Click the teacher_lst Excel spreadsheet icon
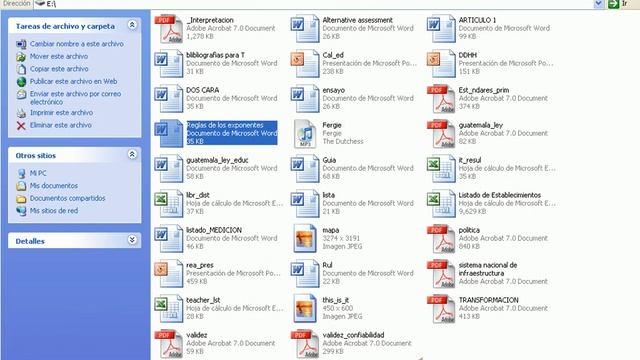 coord(169,309)
